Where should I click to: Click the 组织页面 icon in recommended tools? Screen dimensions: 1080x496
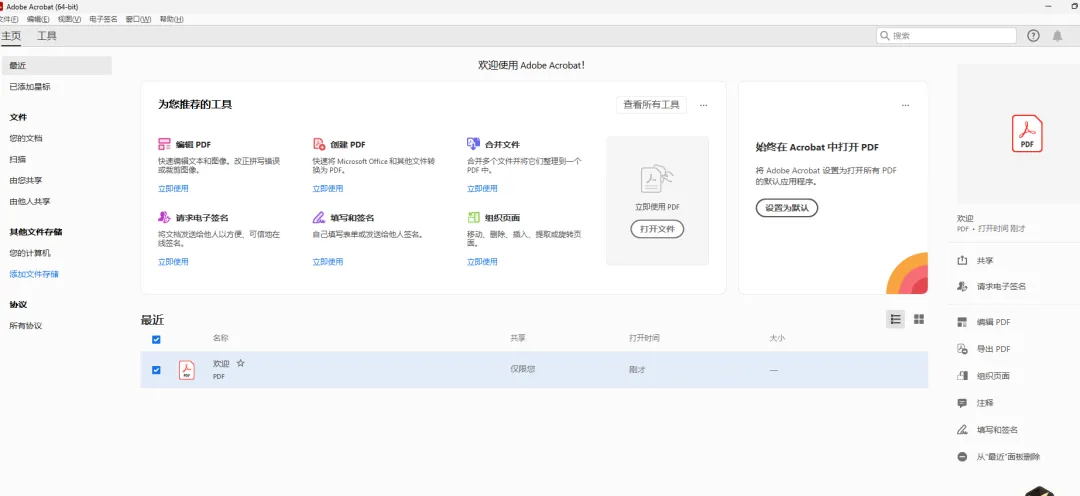click(473, 217)
